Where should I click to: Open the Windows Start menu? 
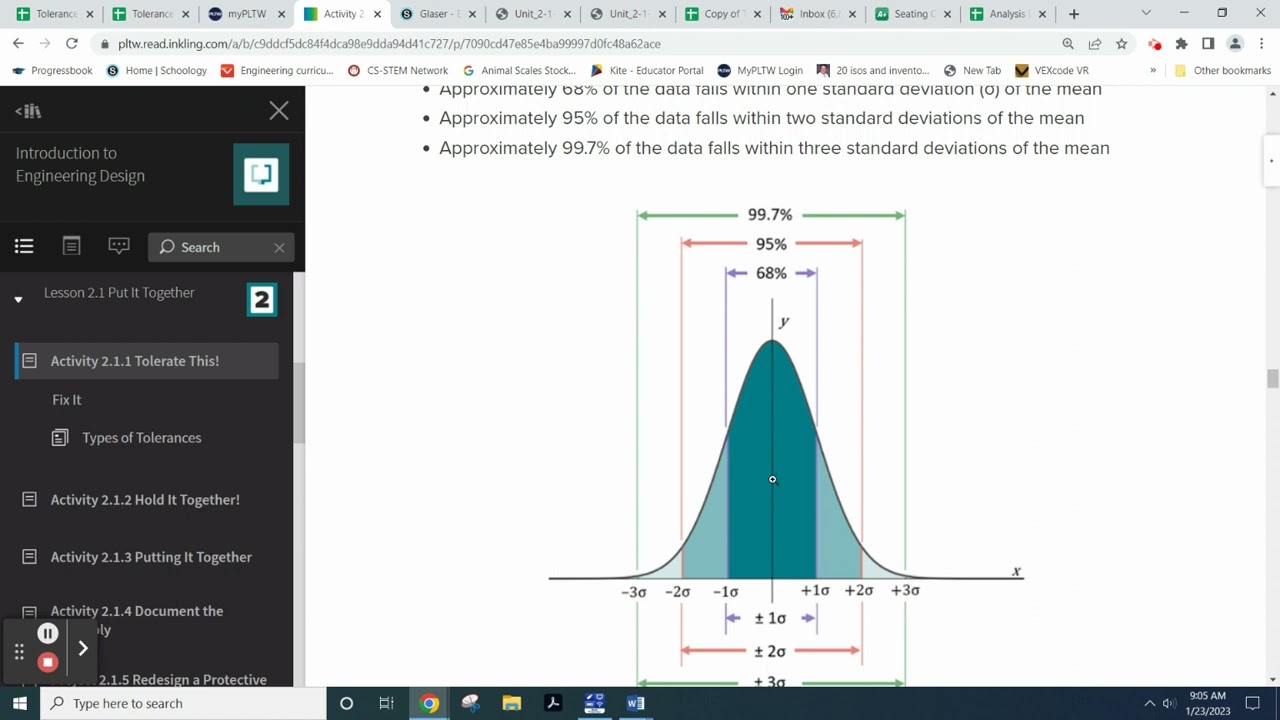coord(20,703)
